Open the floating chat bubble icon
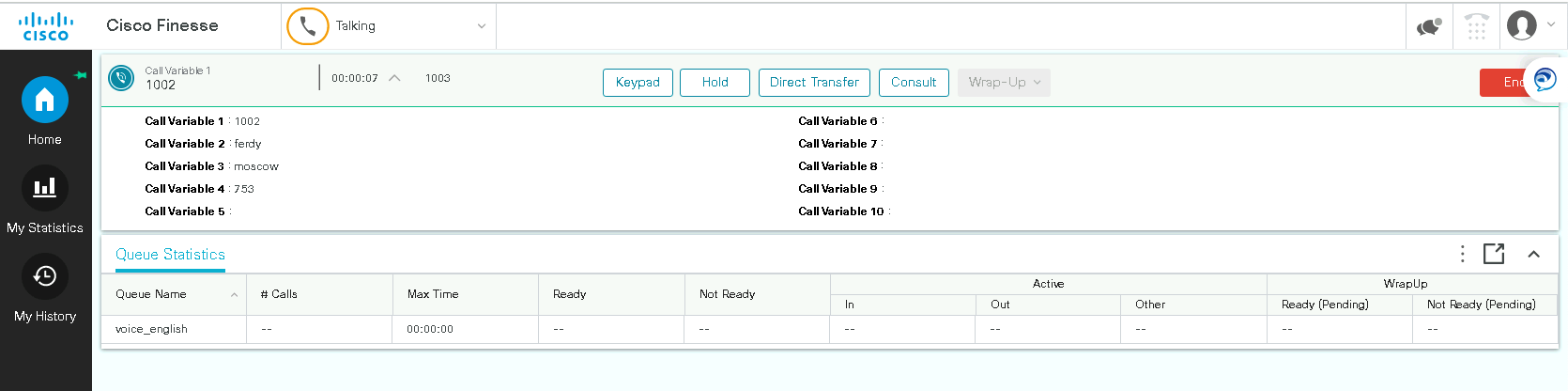The height and width of the screenshot is (391, 1568). pos(1545,80)
